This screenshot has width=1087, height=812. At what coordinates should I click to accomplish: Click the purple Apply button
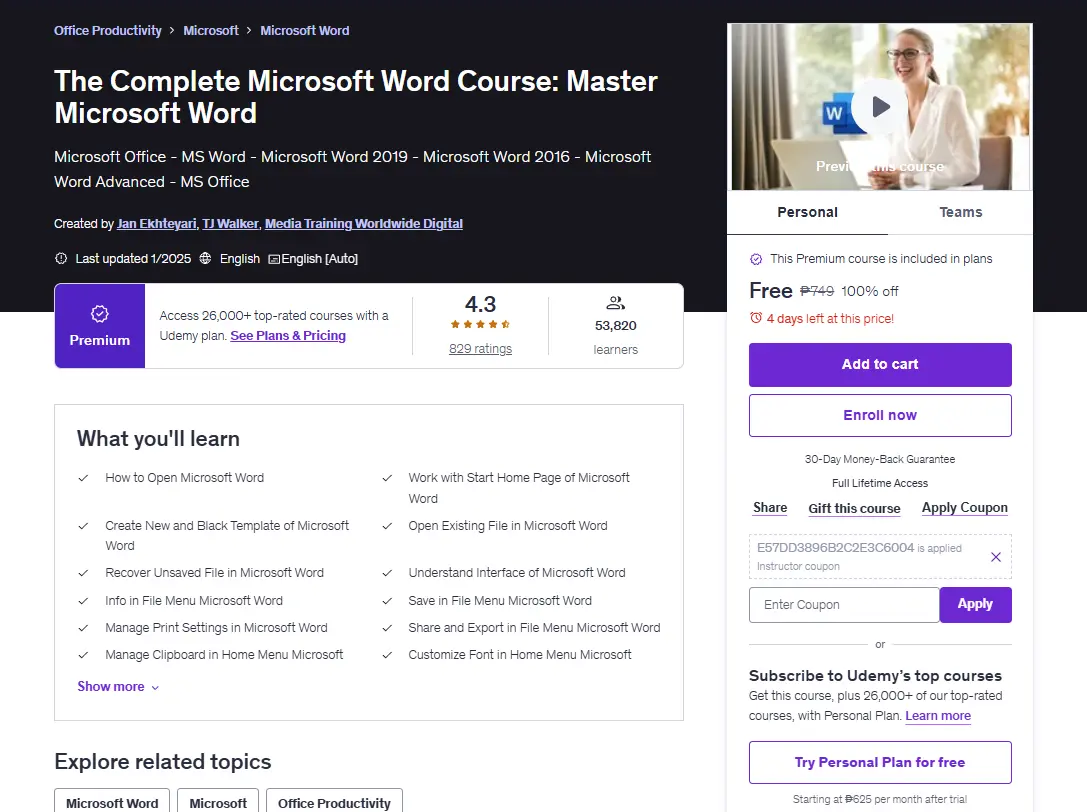[975, 605]
